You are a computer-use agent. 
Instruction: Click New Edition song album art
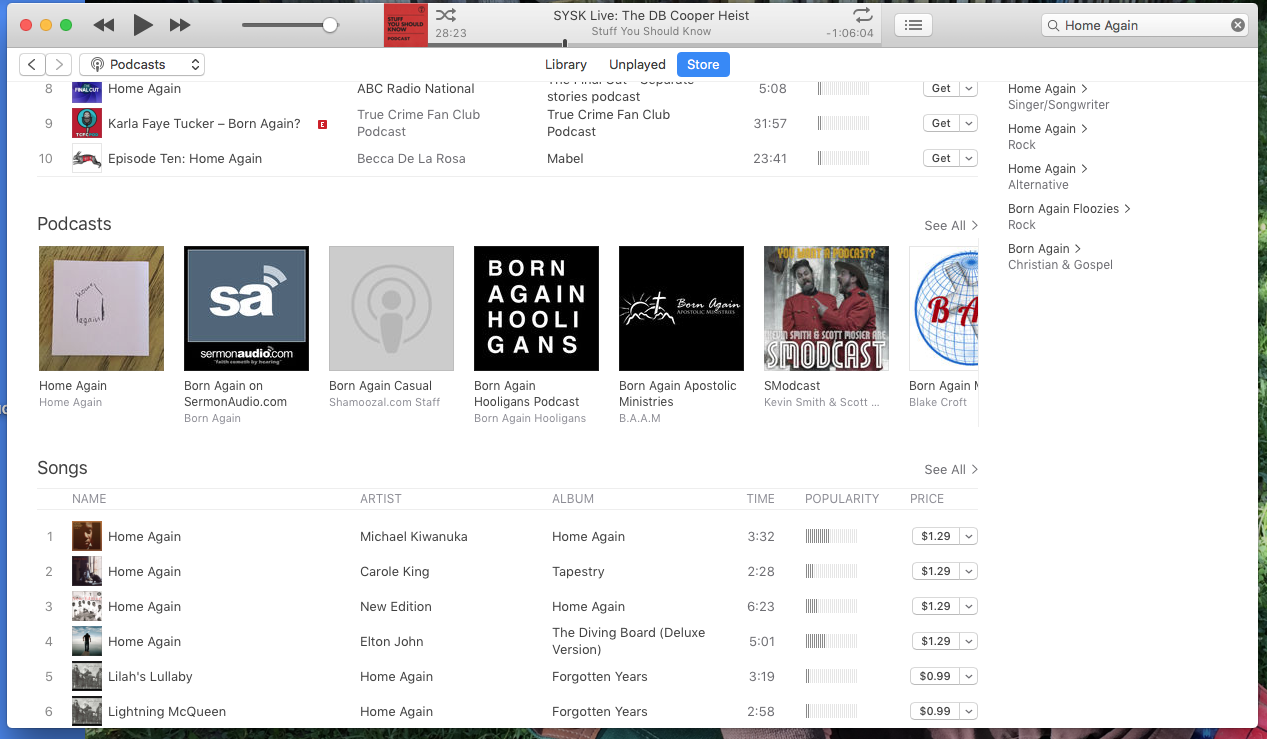(x=87, y=606)
